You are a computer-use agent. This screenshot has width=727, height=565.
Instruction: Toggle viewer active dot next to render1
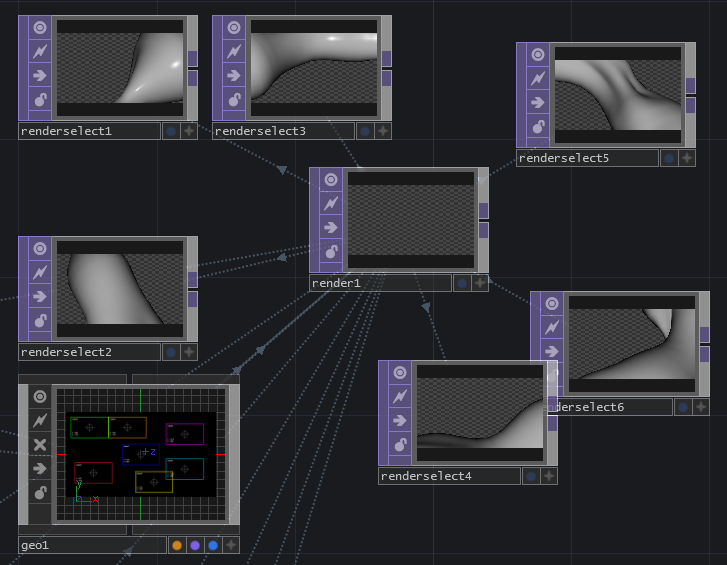point(462,283)
